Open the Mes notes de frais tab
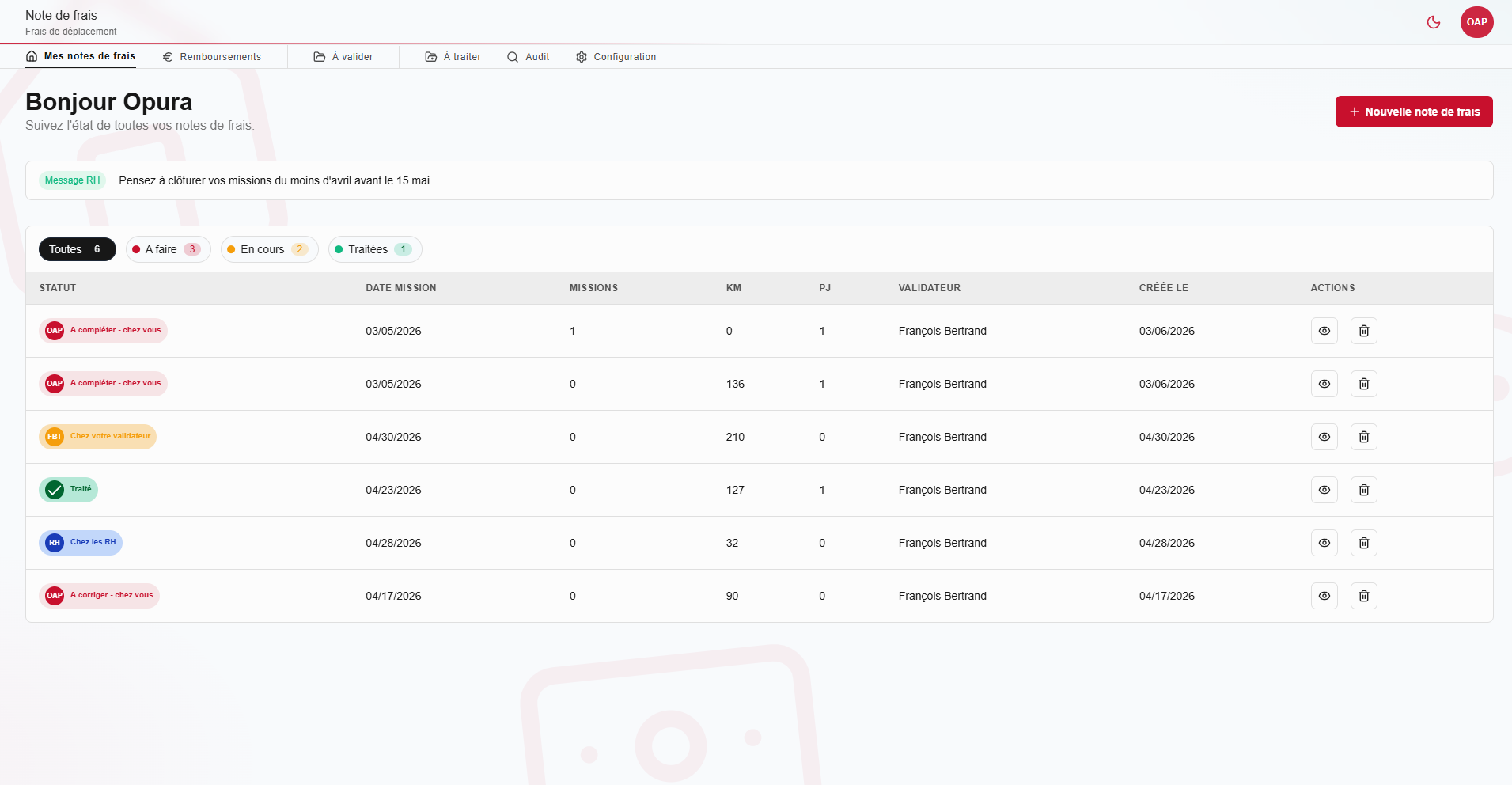 click(x=81, y=56)
